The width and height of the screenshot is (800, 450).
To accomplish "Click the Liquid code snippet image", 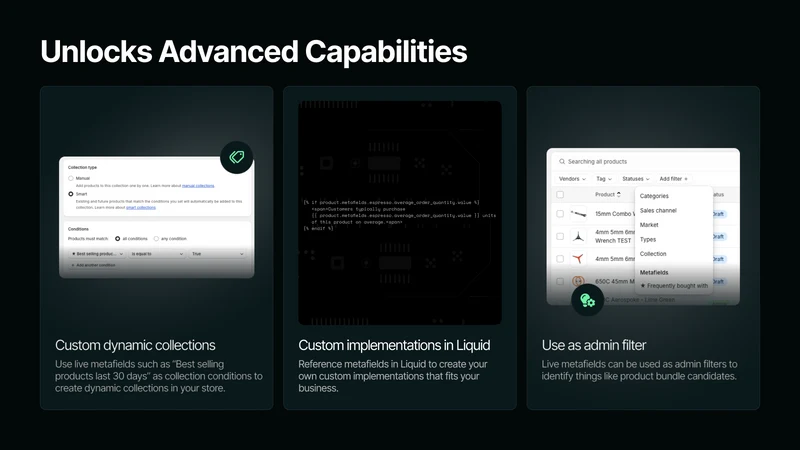I will coord(400,213).
